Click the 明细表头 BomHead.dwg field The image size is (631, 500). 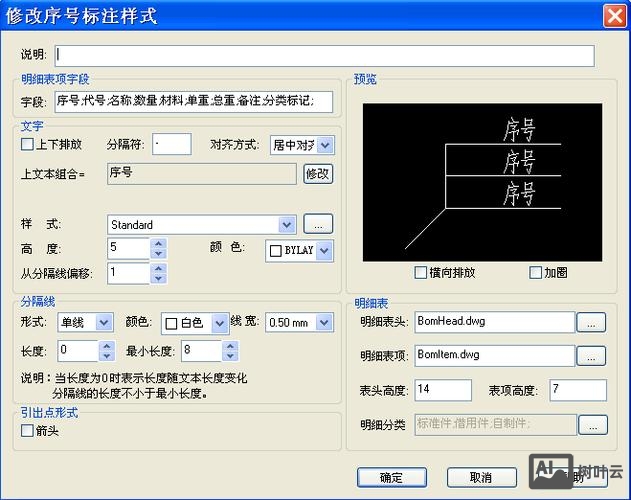[495, 322]
